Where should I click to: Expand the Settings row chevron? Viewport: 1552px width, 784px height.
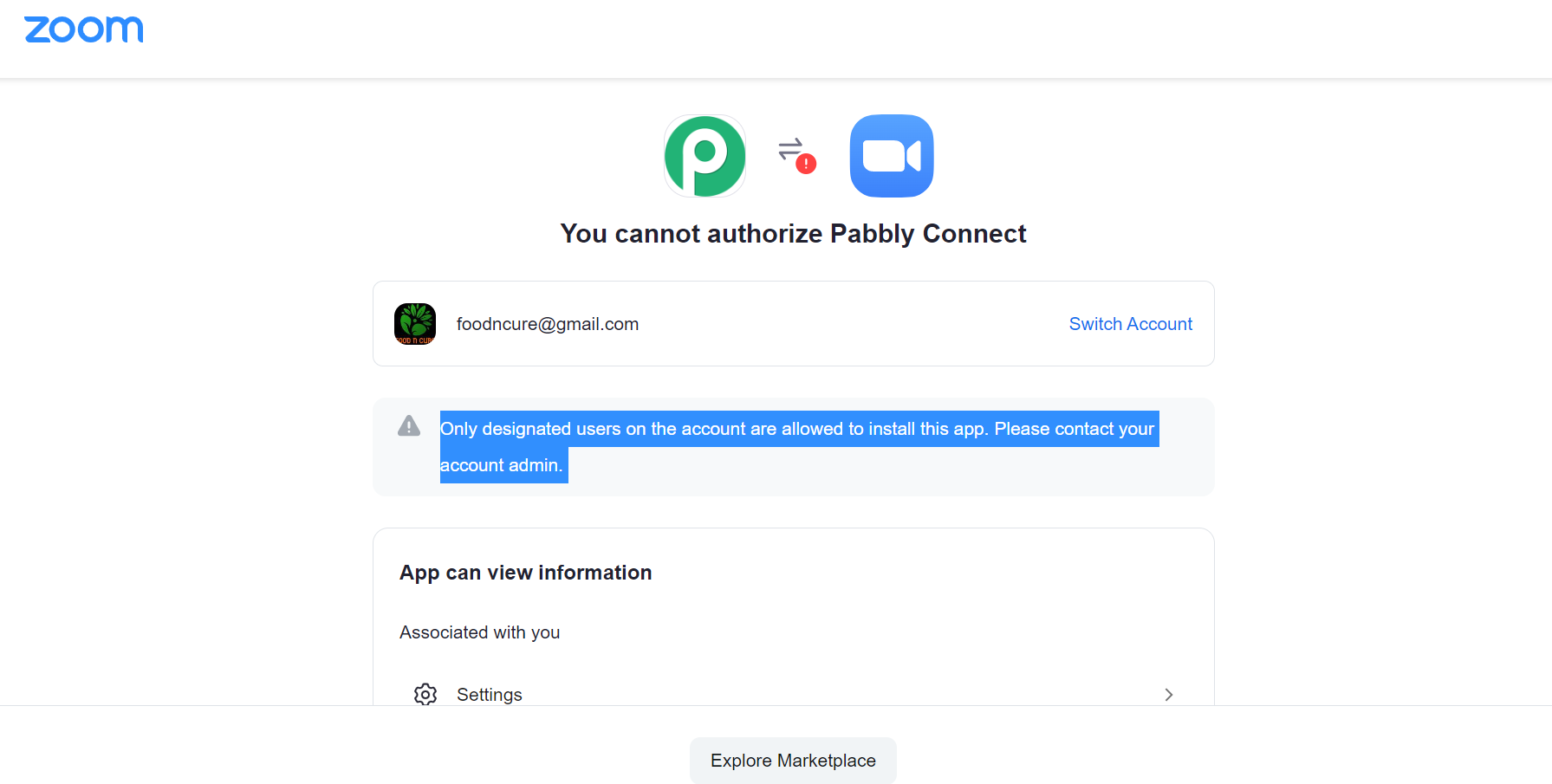click(x=1169, y=695)
